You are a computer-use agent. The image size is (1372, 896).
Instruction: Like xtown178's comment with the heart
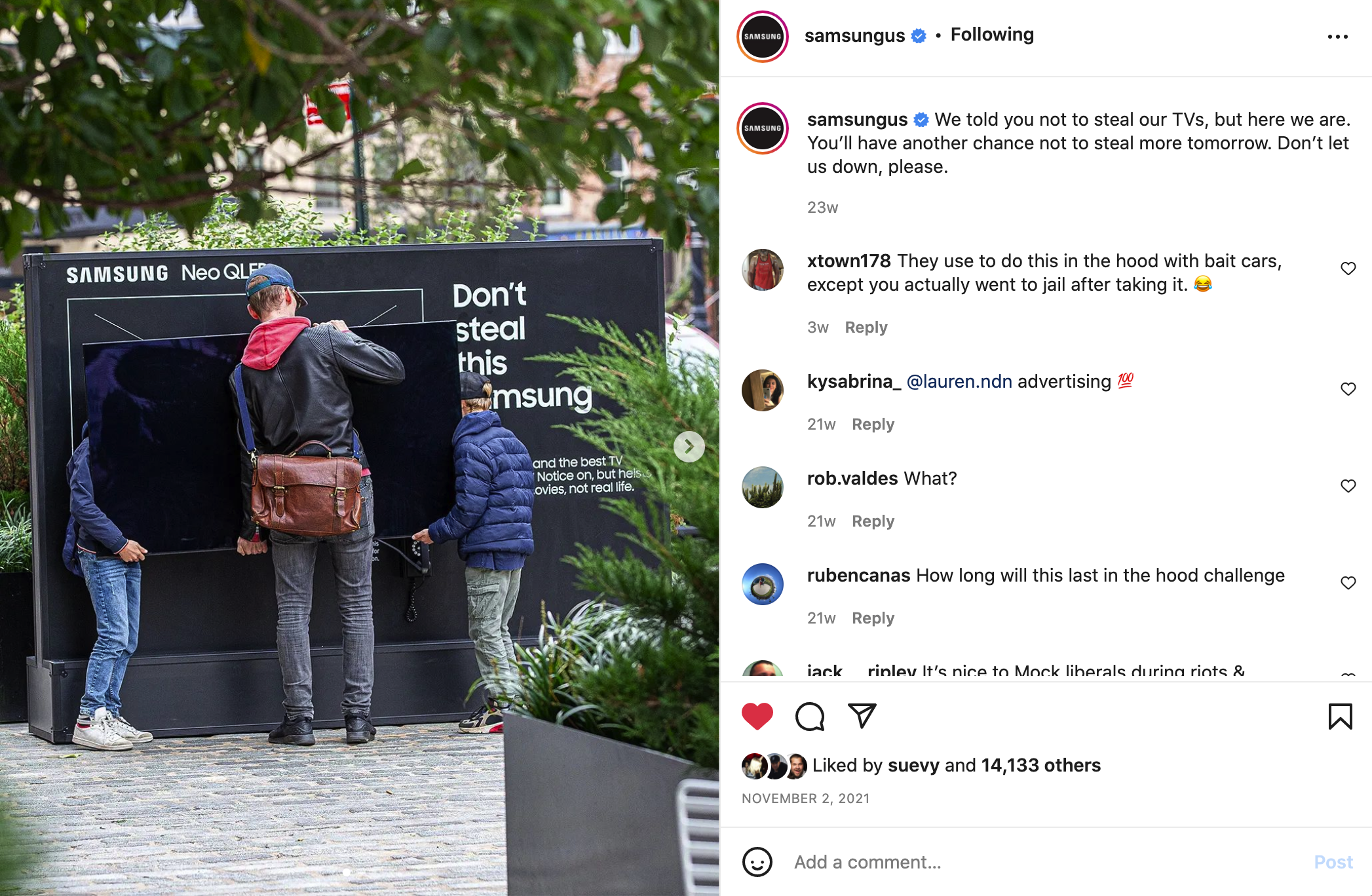(x=1348, y=269)
